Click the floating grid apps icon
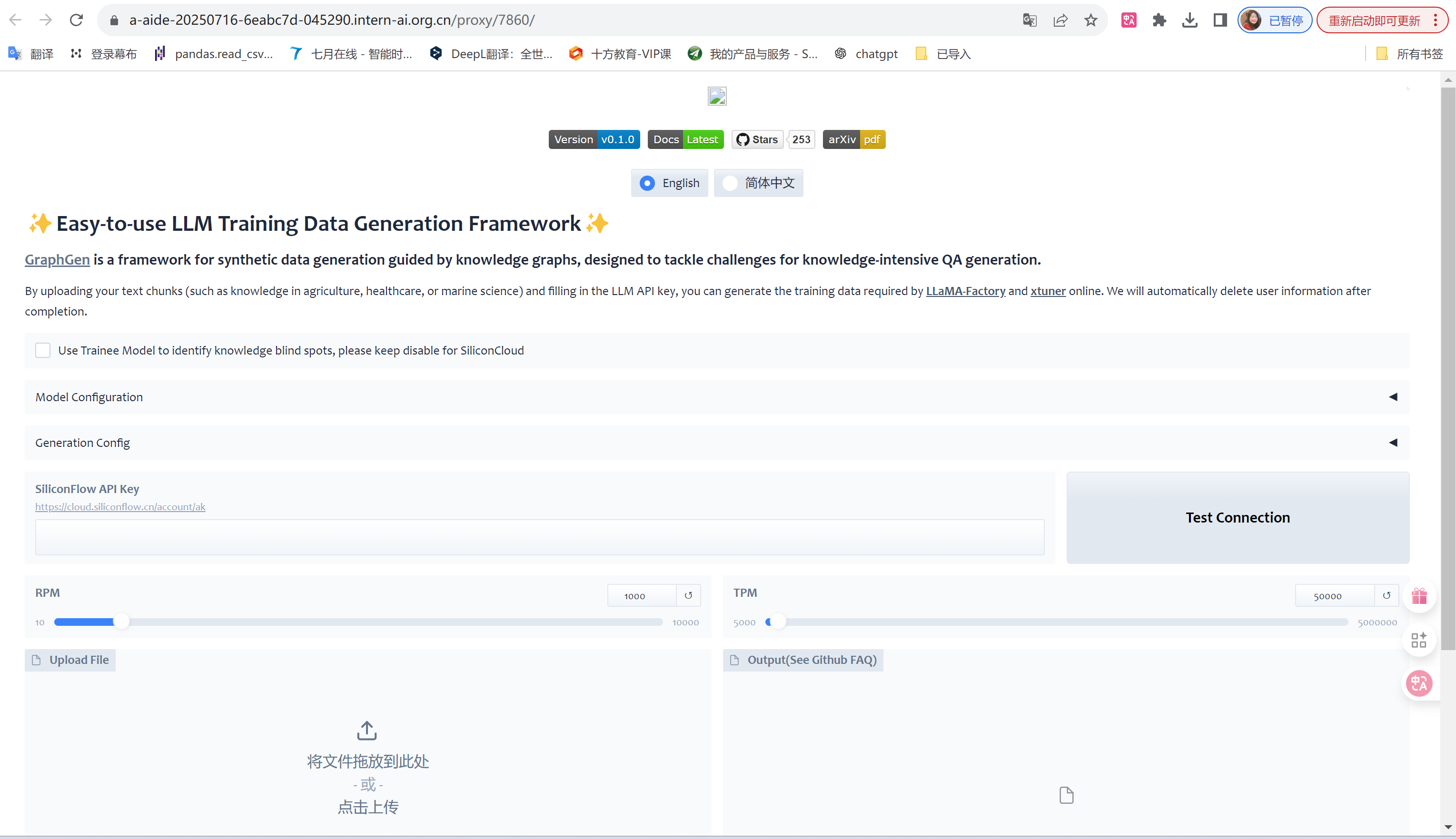Screen dimensions: 1456x839 click(x=1419, y=640)
